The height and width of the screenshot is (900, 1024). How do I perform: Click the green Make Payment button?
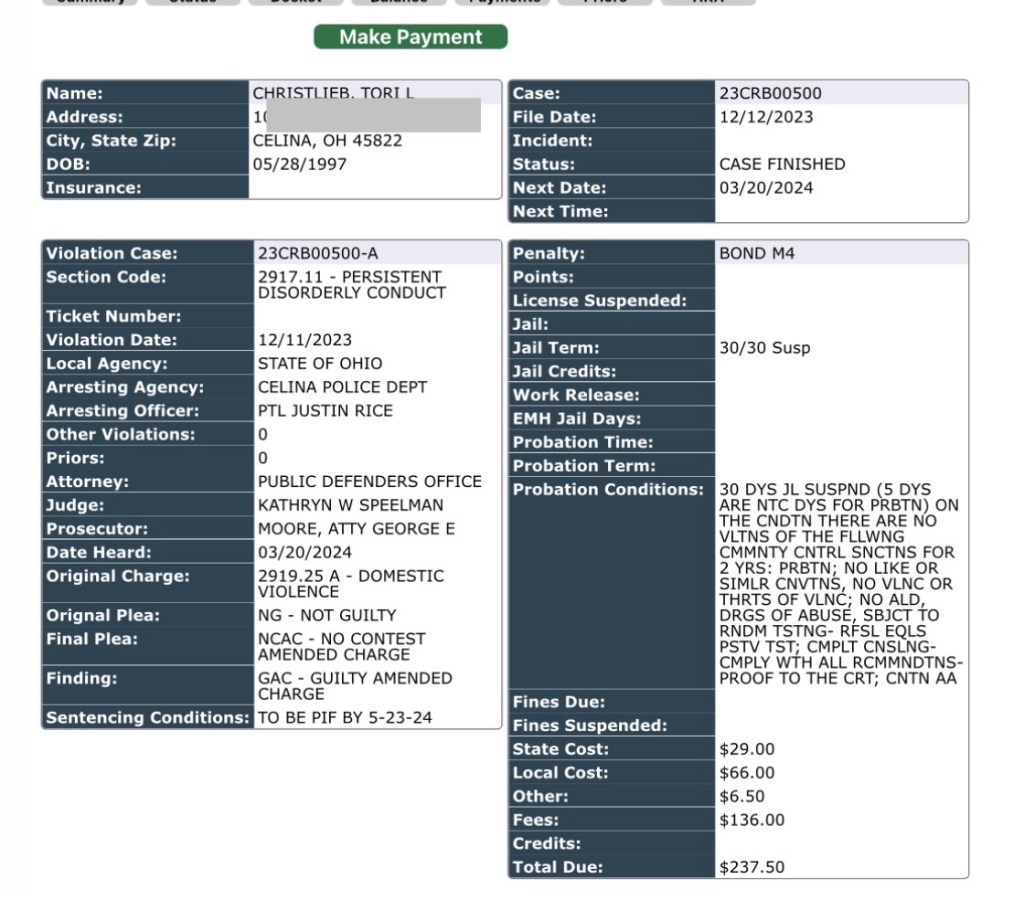(410, 37)
